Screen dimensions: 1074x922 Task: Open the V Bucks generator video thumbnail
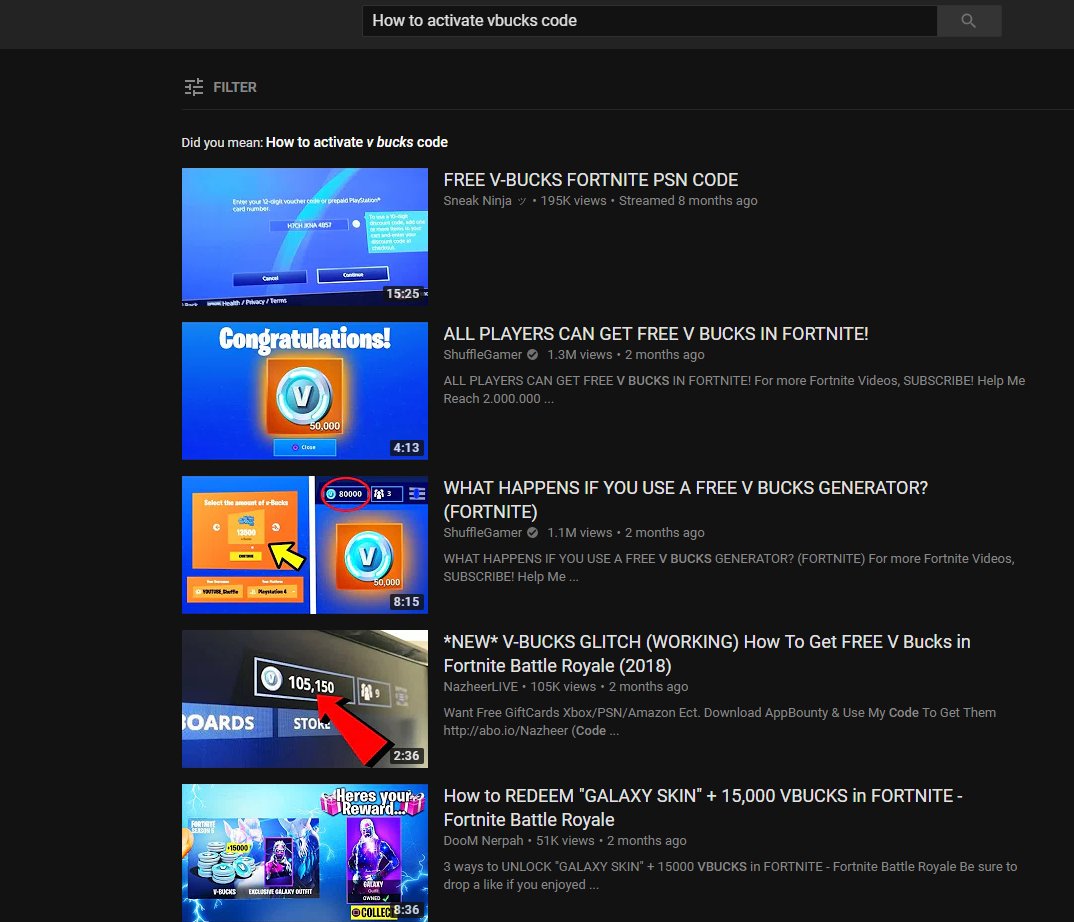(305, 545)
